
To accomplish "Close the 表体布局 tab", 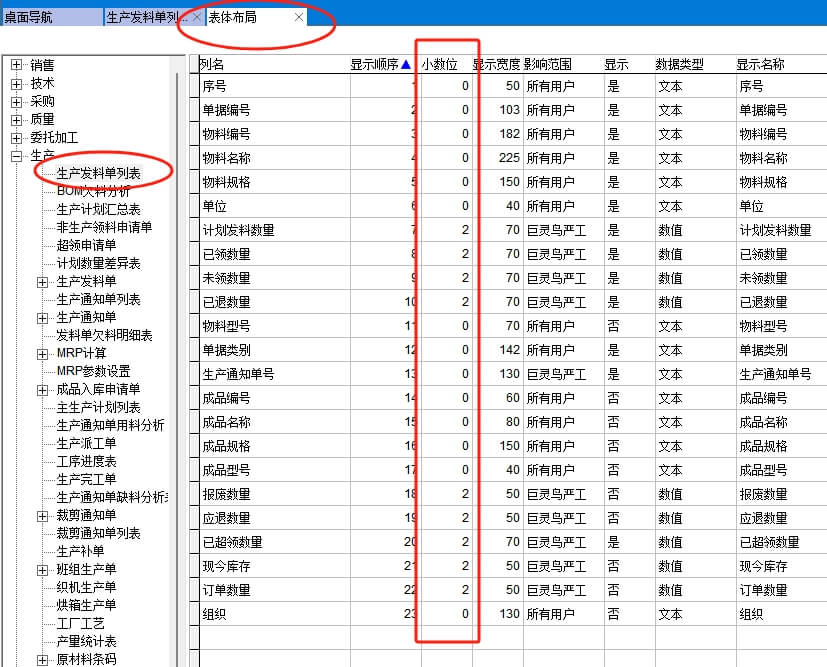I will 299,17.
